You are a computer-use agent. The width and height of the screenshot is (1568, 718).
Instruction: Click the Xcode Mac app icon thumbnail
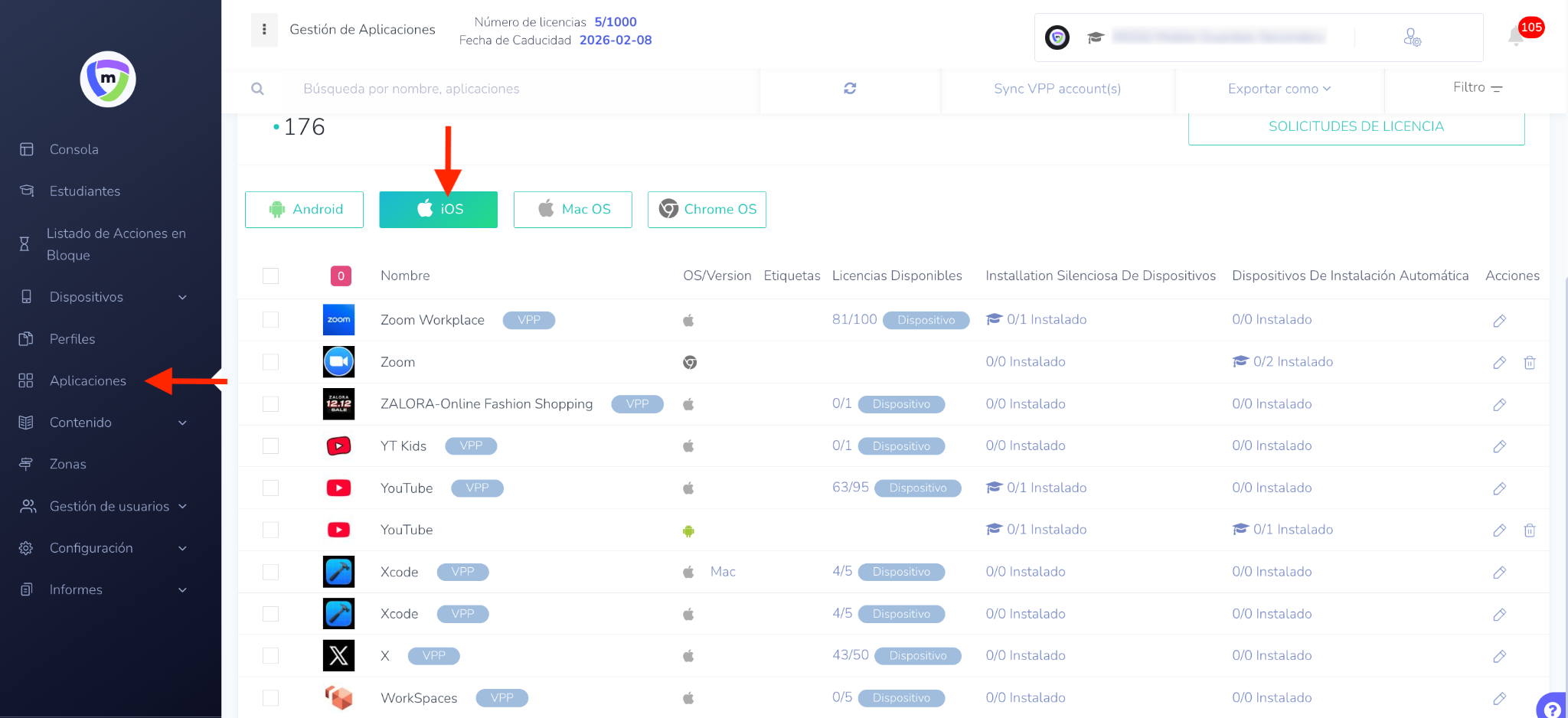click(338, 572)
